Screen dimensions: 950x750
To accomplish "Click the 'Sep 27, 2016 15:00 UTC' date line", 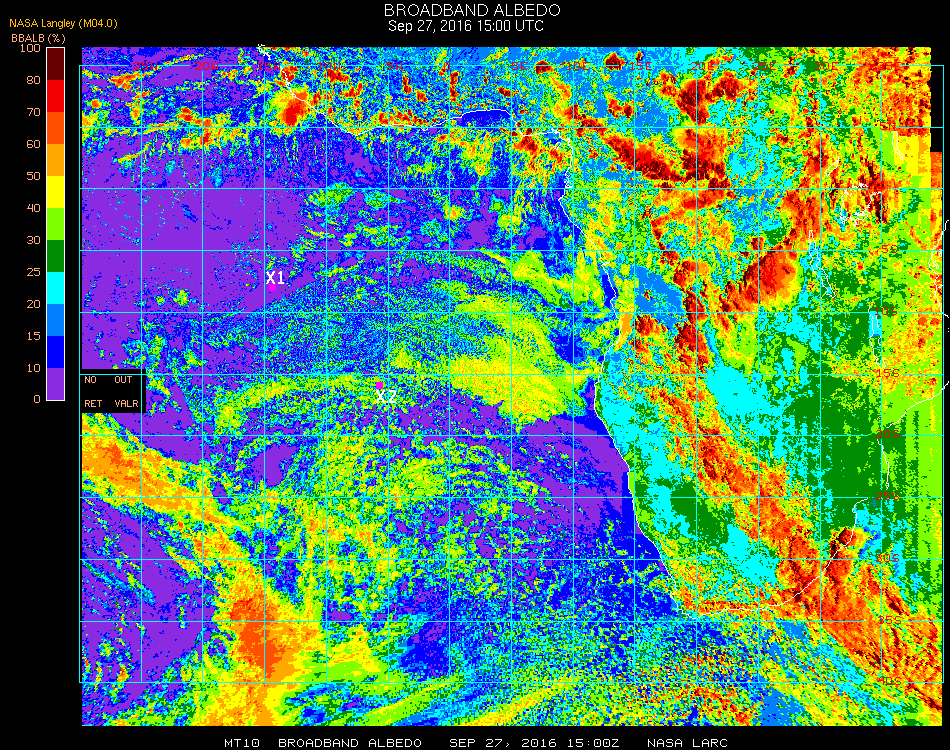I will tap(466, 26).
